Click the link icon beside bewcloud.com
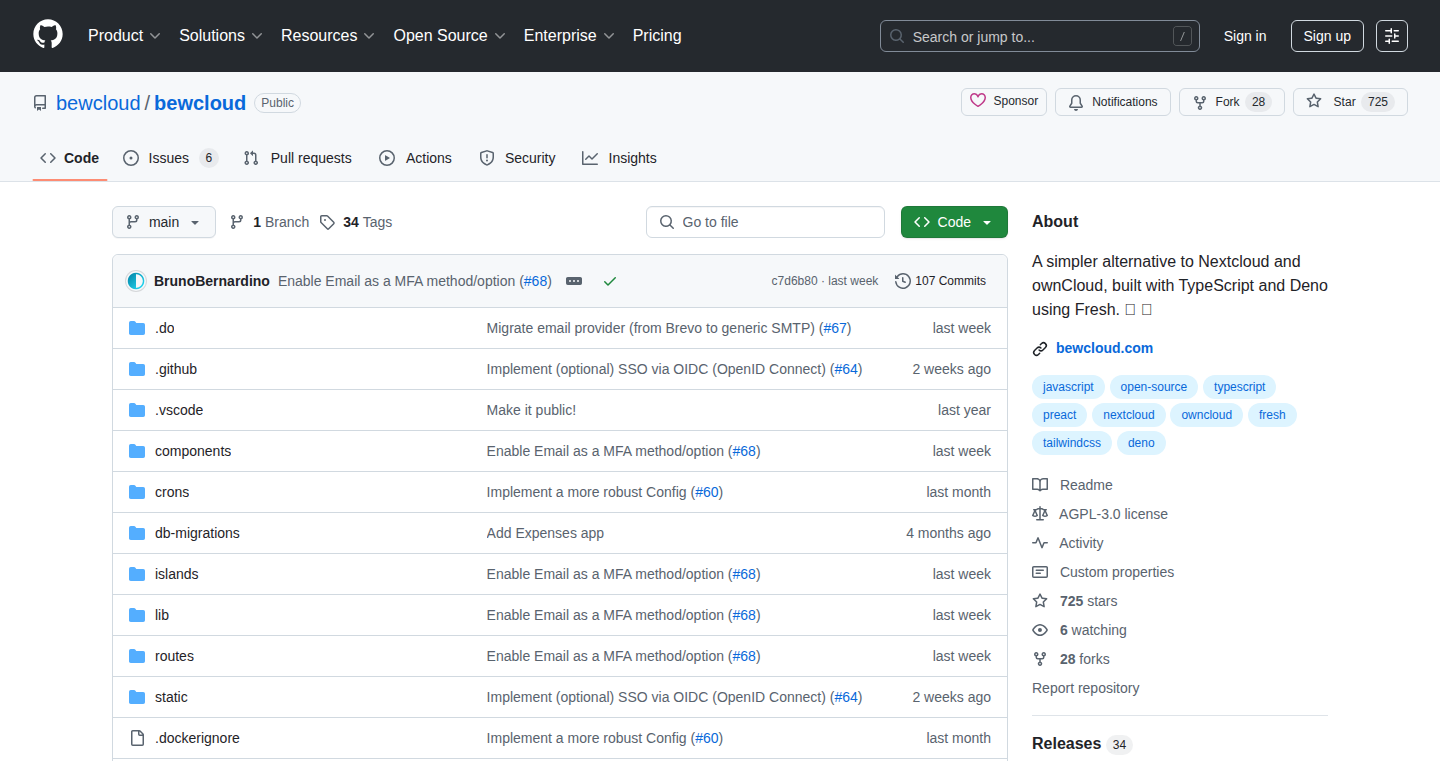 [x=1040, y=349]
